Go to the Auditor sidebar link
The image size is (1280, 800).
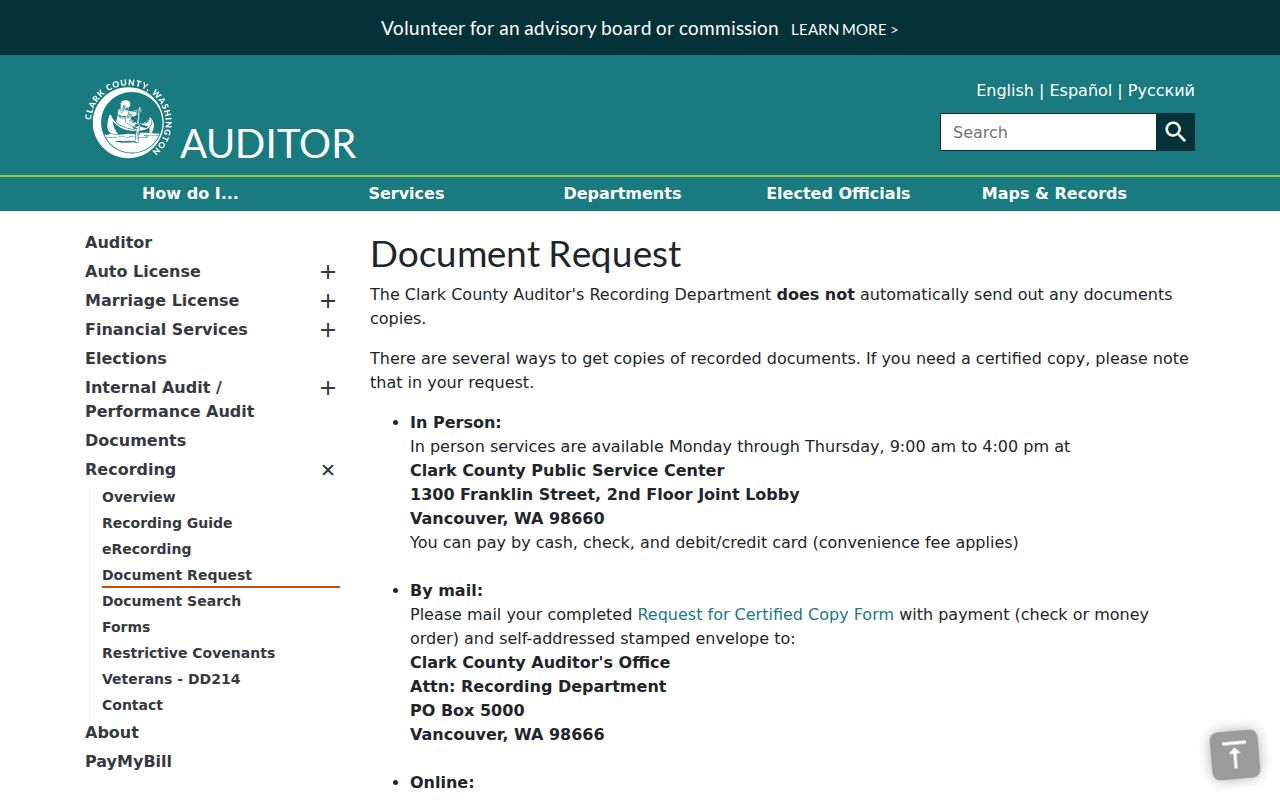tap(119, 242)
